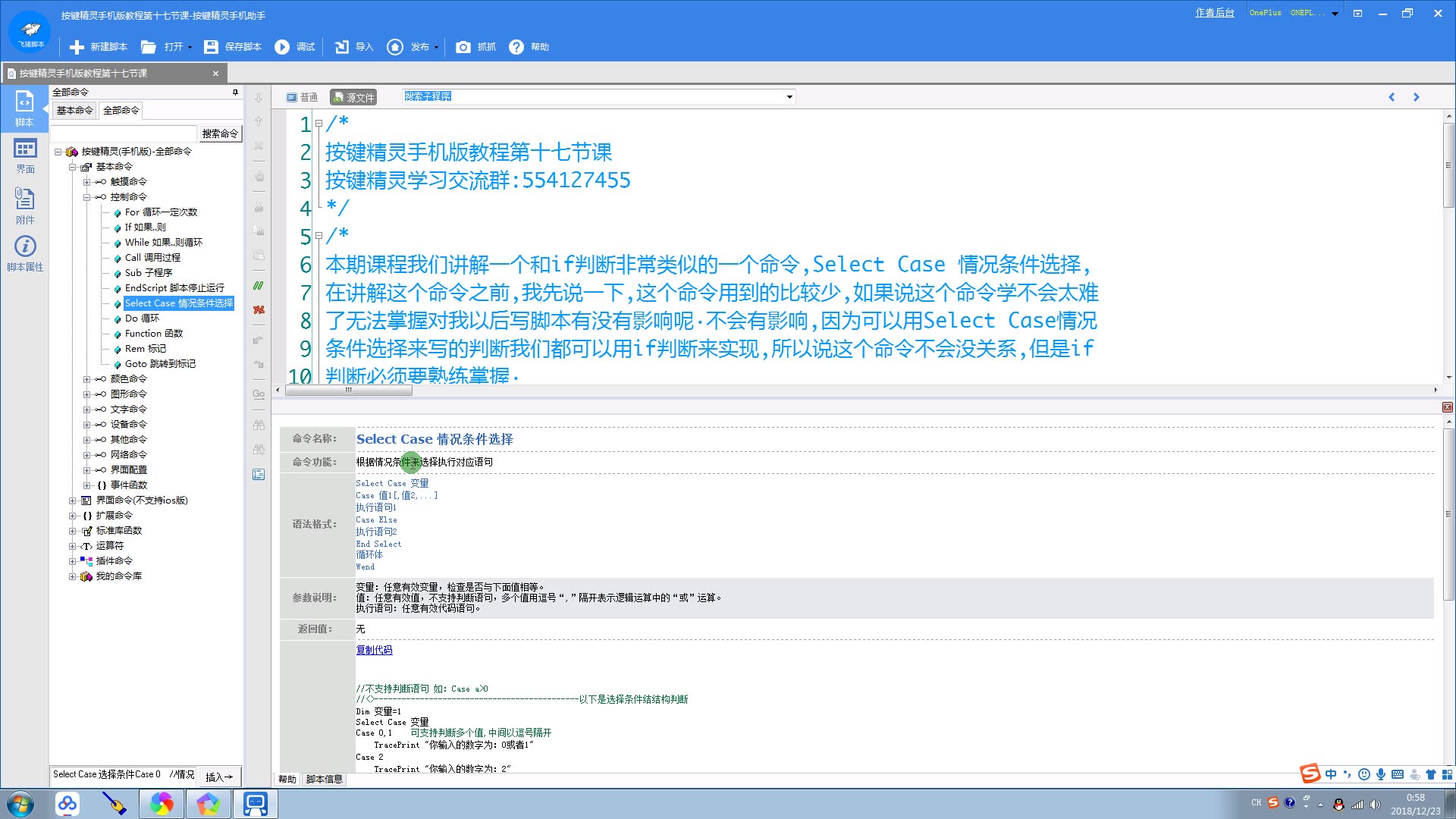This screenshot has height=819, width=1456.
Task: Click the 调试 (Debug) run icon
Action: coord(283,47)
